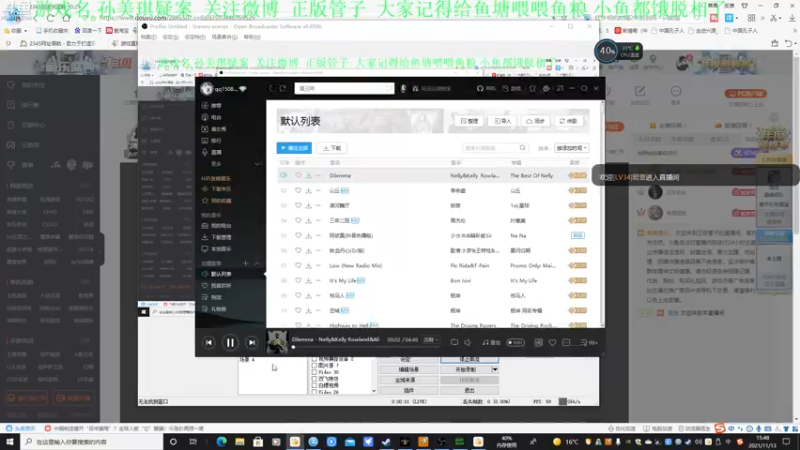Screen dimensions: 800x450
Task: Open more options for song Dilemma
Action: tap(318, 176)
